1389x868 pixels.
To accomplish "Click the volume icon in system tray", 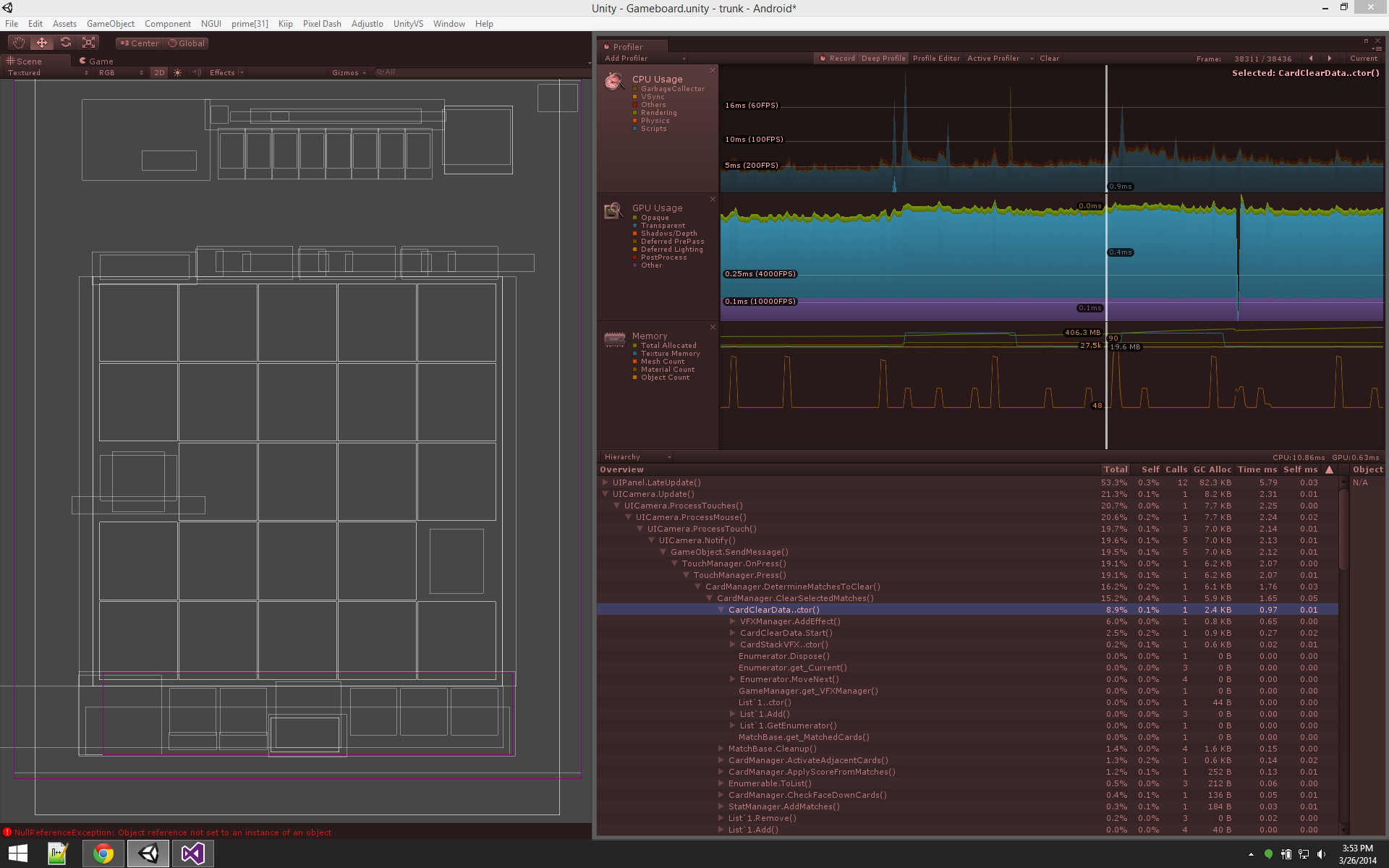I will pyautogui.click(x=1322, y=854).
